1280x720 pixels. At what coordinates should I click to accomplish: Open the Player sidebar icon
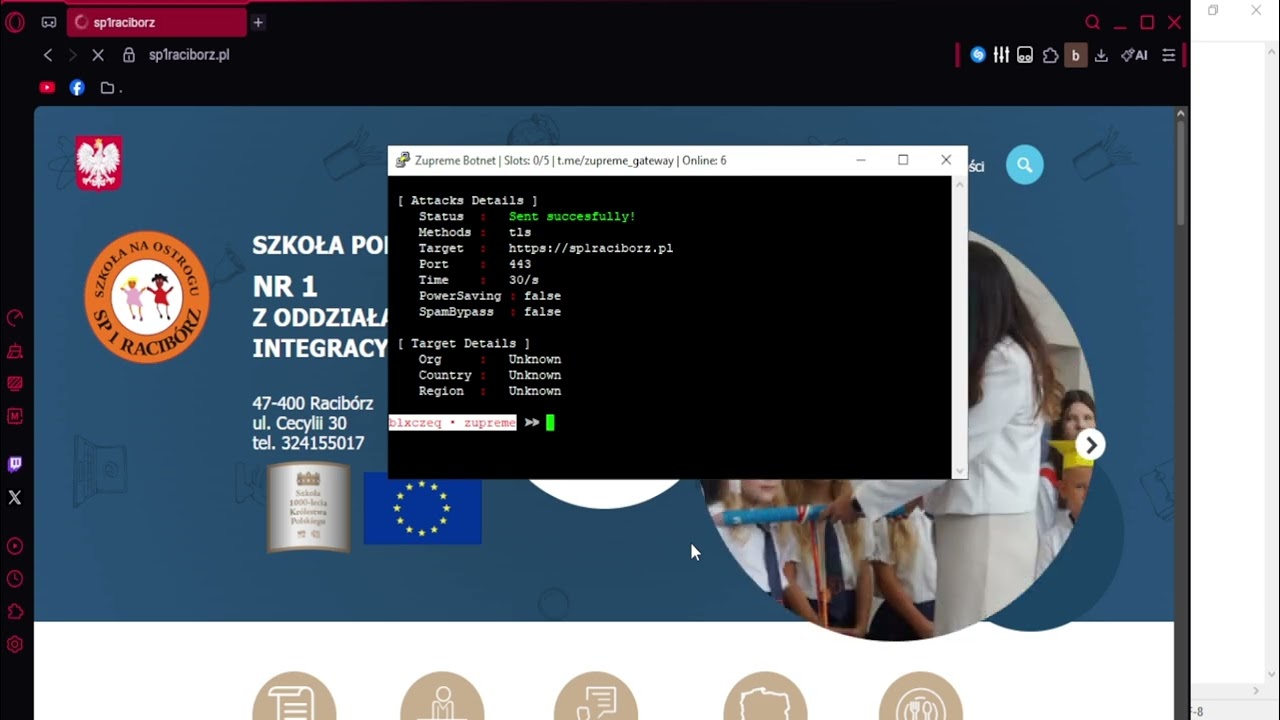15,546
